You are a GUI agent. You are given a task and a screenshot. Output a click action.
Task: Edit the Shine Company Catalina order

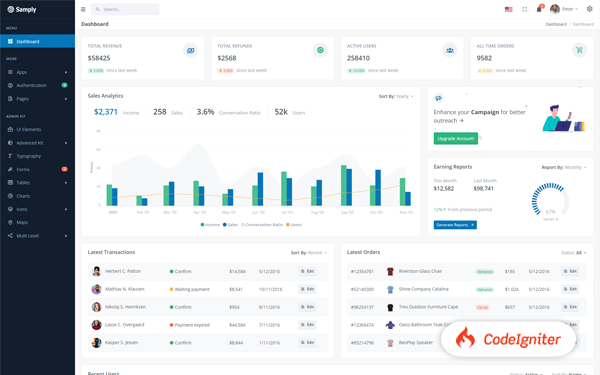tap(570, 289)
